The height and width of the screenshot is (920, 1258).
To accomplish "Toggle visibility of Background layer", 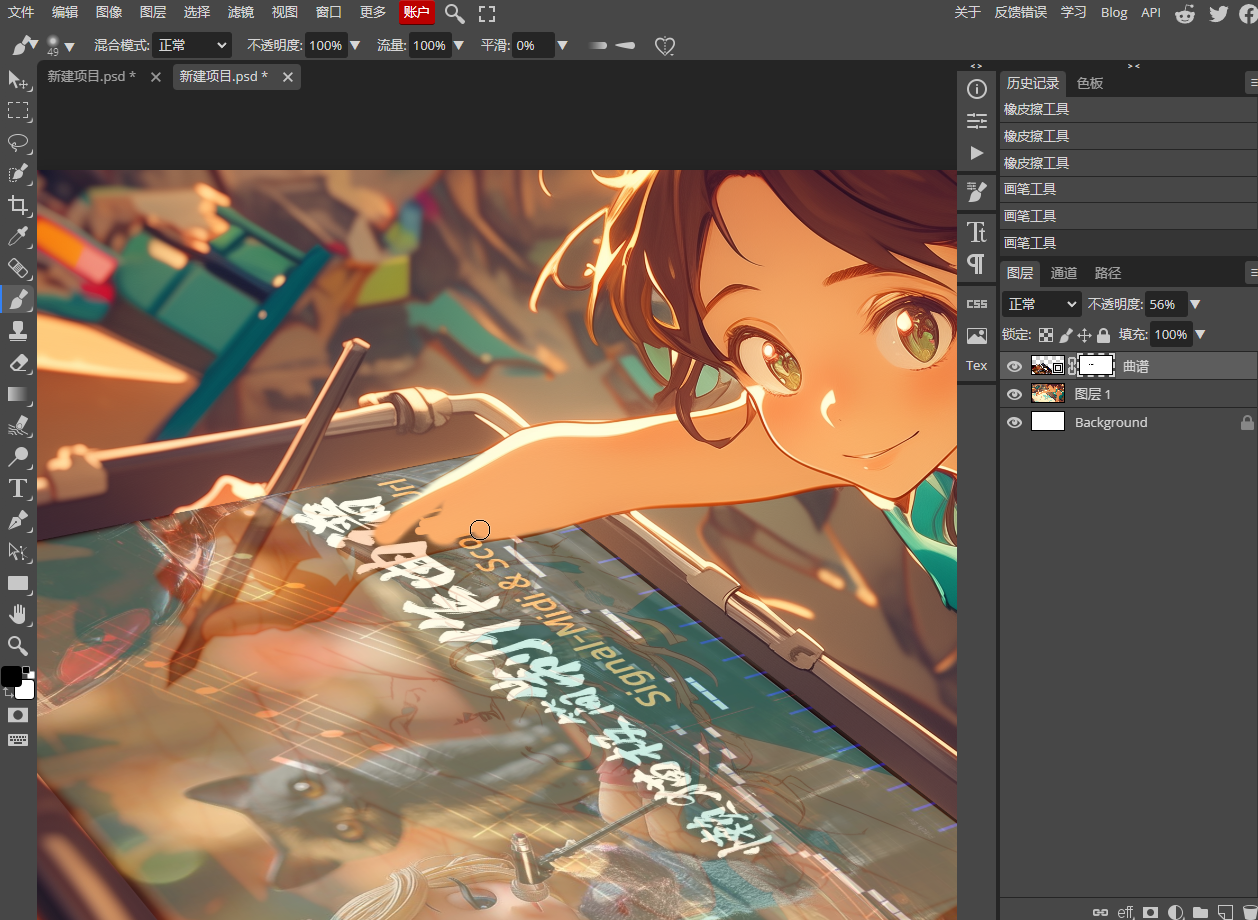I will click(x=1014, y=422).
